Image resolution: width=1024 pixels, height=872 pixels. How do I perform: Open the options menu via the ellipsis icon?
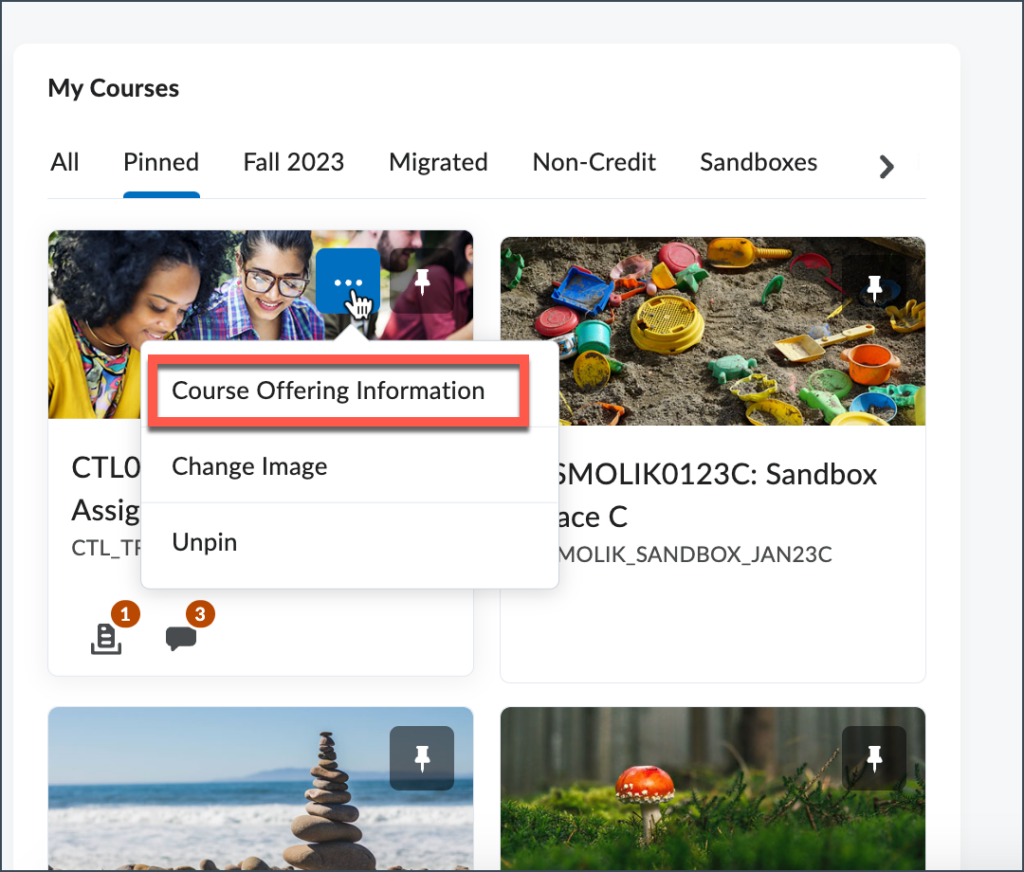pos(348,281)
